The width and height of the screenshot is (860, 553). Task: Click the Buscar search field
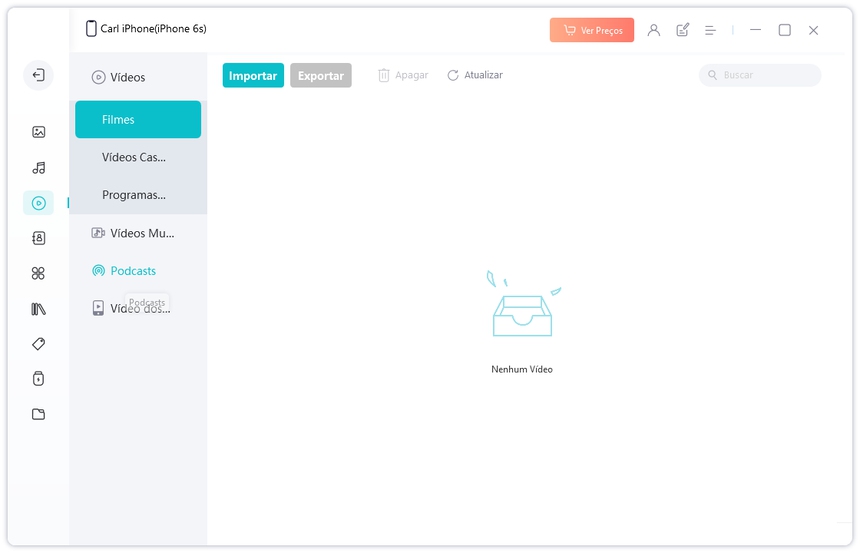(760, 75)
